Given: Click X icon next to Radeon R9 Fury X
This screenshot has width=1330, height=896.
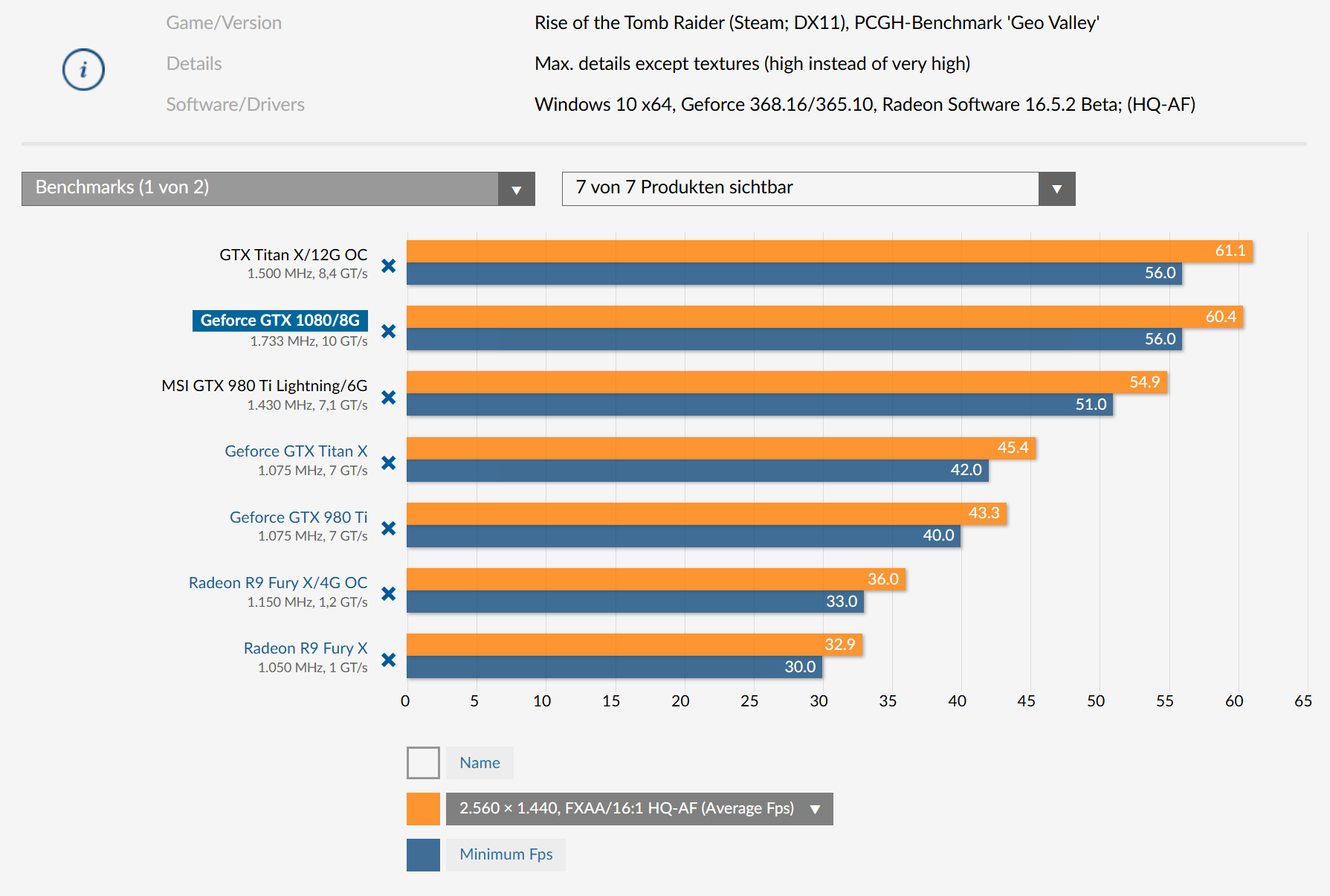Looking at the screenshot, I should click(388, 660).
